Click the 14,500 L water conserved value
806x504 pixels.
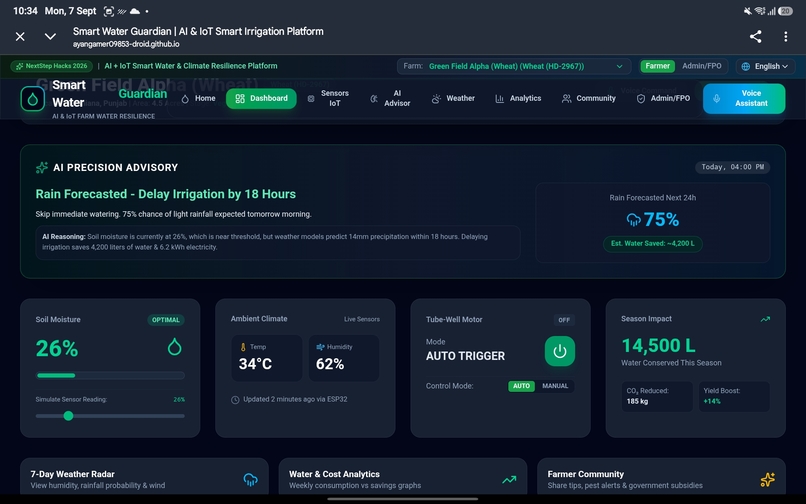click(x=658, y=346)
